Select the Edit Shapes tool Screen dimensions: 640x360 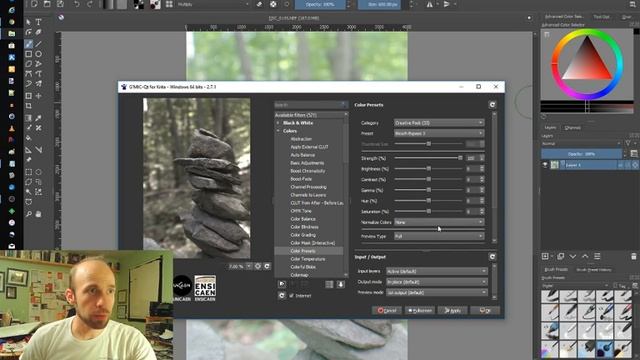pyautogui.click(x=29, y=32)
